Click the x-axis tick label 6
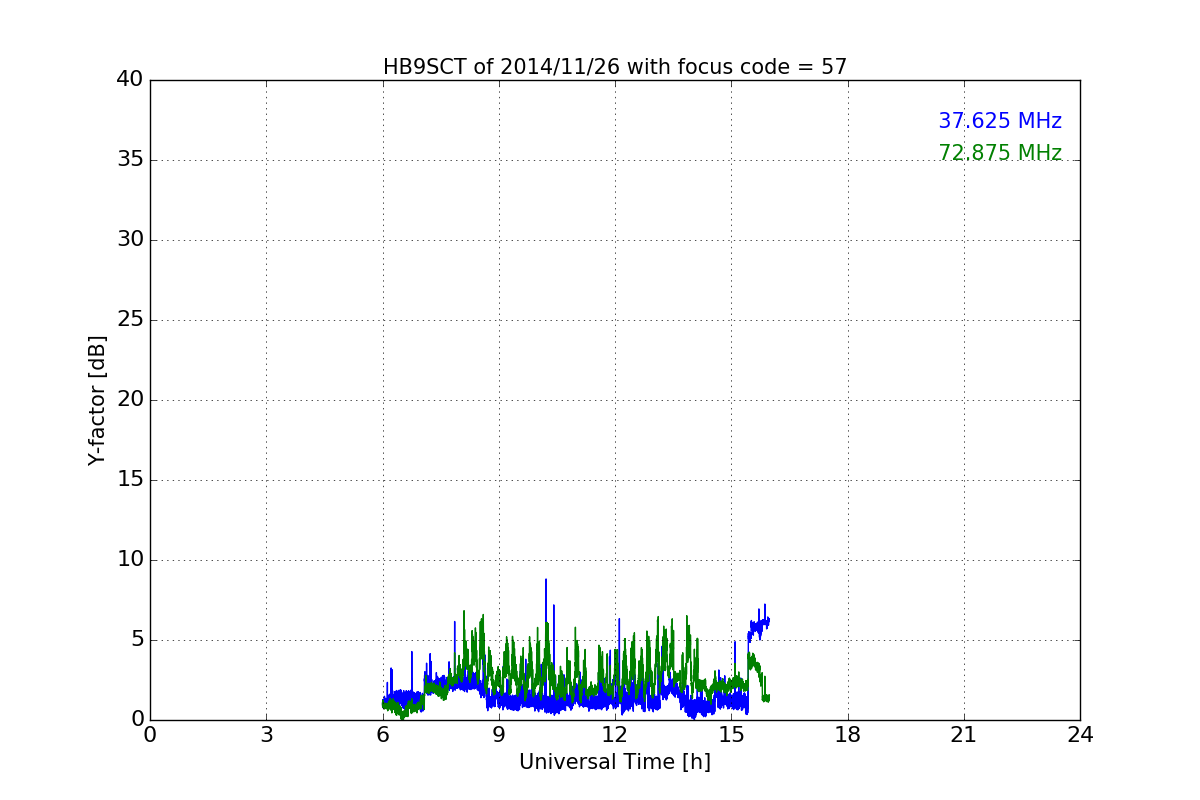Viewport: 1200px width, 800px height. click(383, 735)
